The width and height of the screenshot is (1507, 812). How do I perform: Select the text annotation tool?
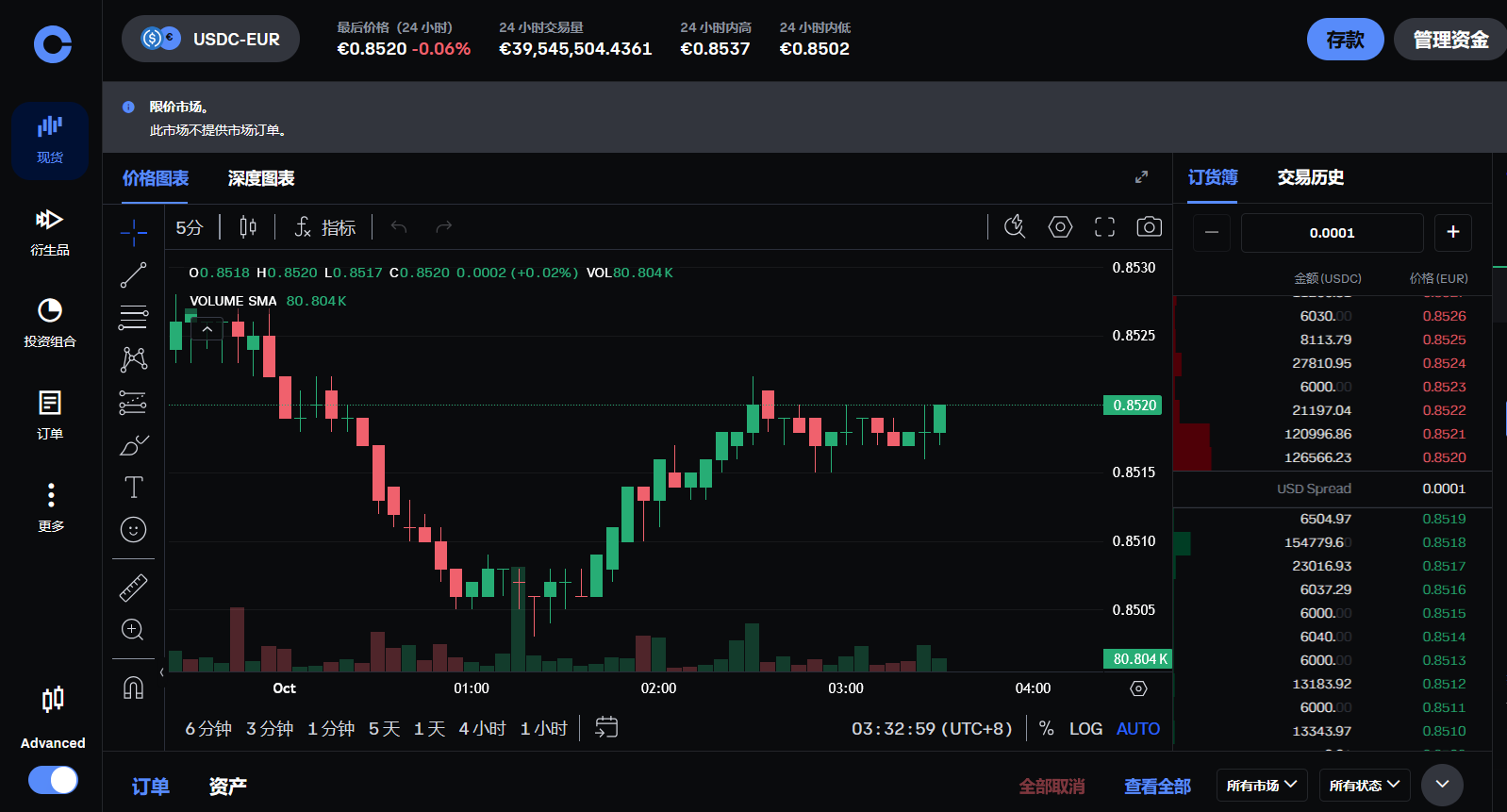click(133, 487)
